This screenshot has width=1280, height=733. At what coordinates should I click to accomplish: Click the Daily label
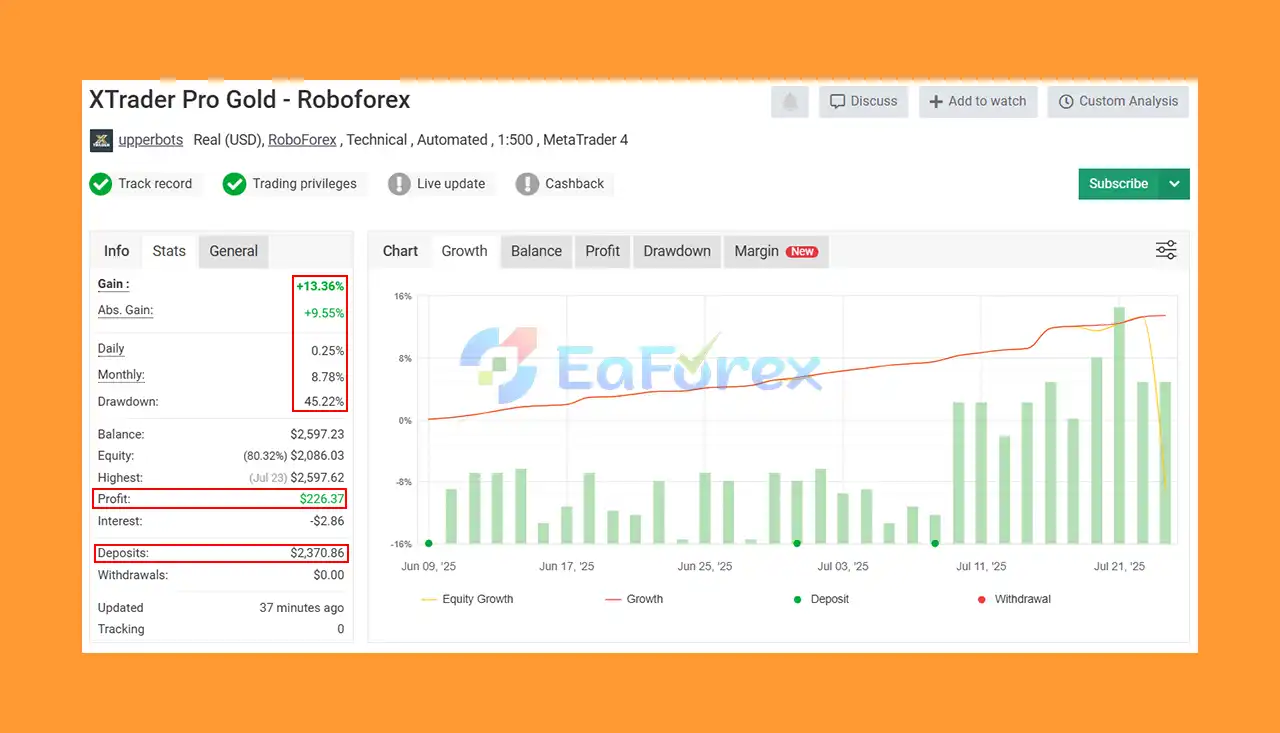click(111, 349)
